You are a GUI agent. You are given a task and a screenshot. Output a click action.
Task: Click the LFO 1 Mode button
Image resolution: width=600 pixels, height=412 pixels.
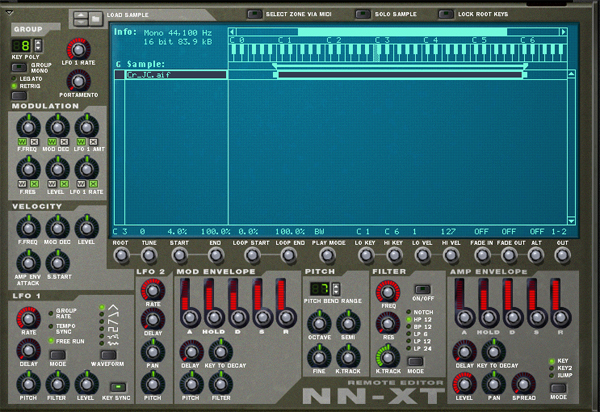(x=57, y=355)
